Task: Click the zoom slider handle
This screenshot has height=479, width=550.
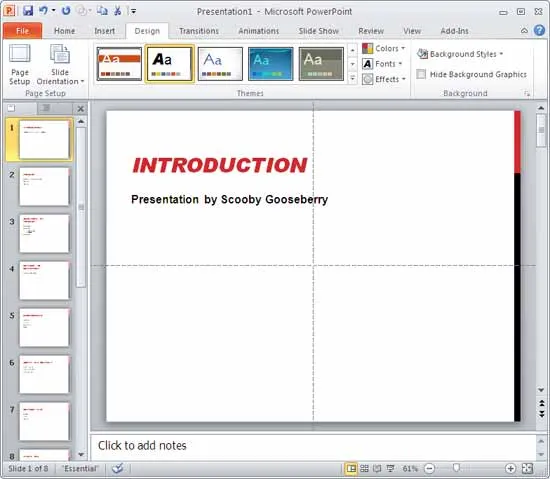Action: pyautogui.click(x=456, y=468)
